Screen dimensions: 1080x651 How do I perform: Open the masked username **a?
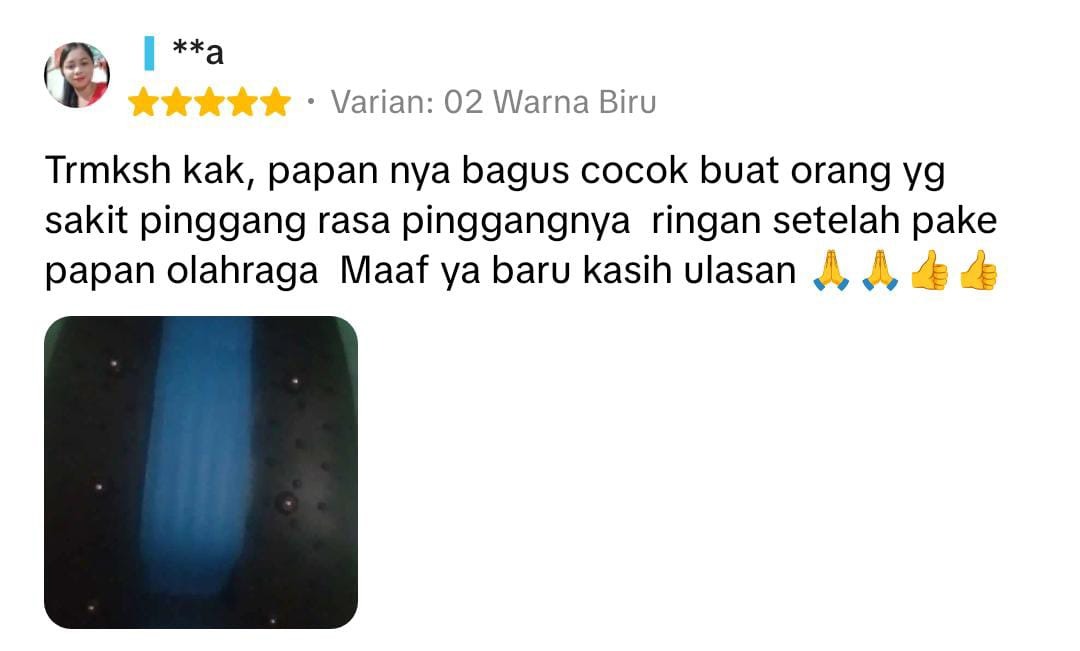tap(198, 52)
